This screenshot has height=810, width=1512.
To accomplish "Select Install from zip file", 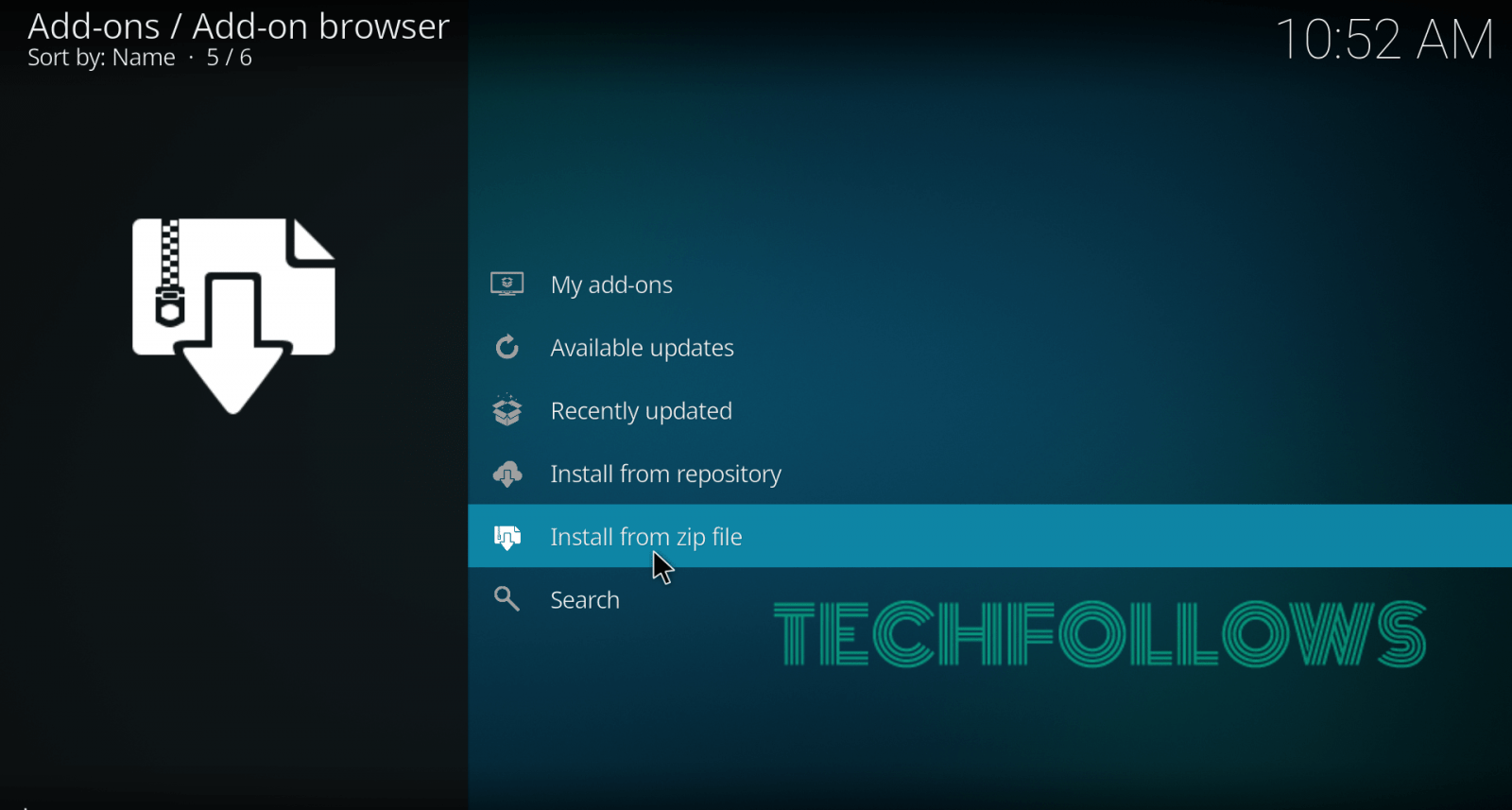I will [989, 536].
